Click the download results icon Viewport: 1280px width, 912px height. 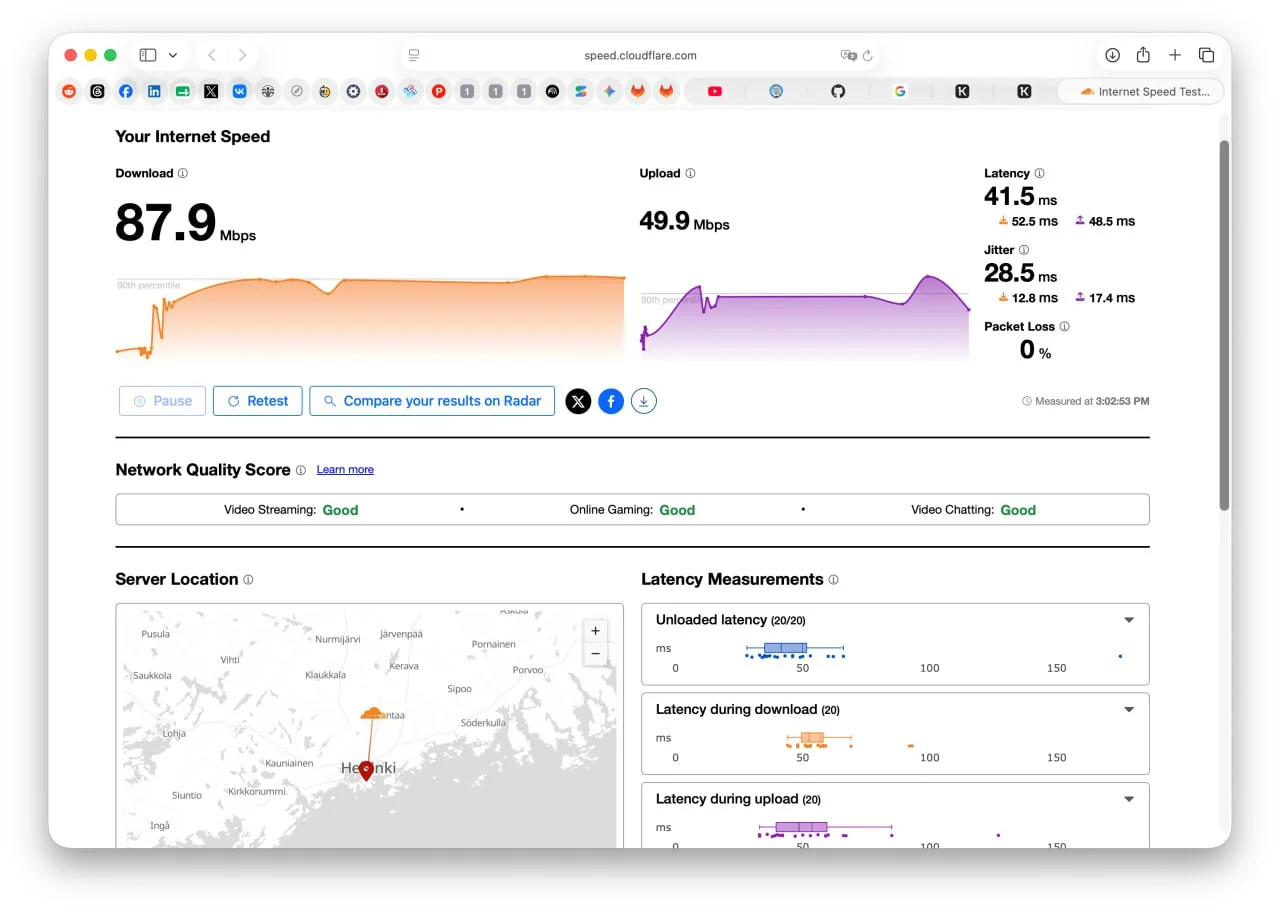point(644,401)
